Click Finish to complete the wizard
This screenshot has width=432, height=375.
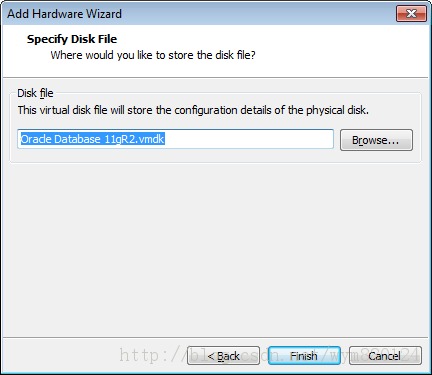point(304,356)
